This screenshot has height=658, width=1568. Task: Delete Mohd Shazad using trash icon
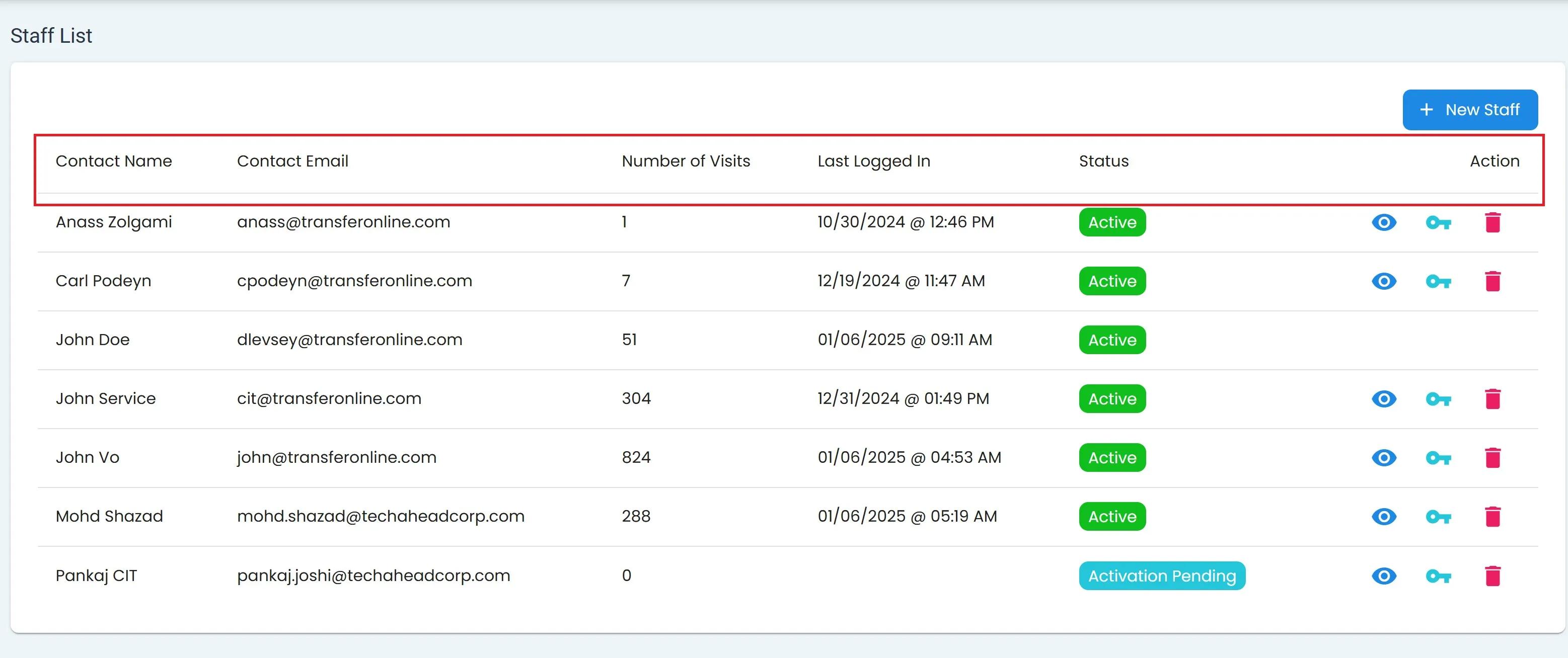[x=1492, y=517]
